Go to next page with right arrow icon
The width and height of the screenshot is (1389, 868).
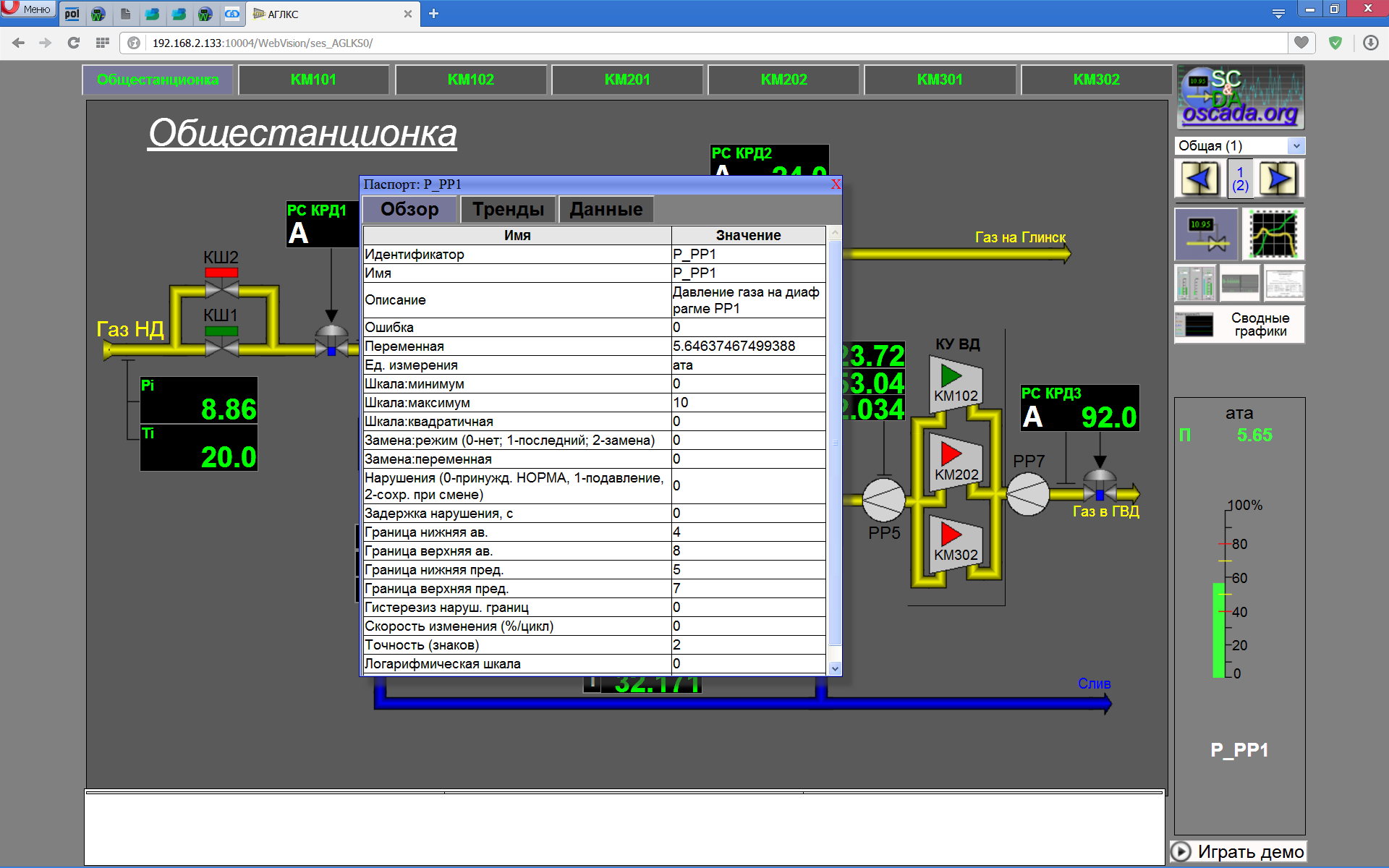pos(1278,178)
